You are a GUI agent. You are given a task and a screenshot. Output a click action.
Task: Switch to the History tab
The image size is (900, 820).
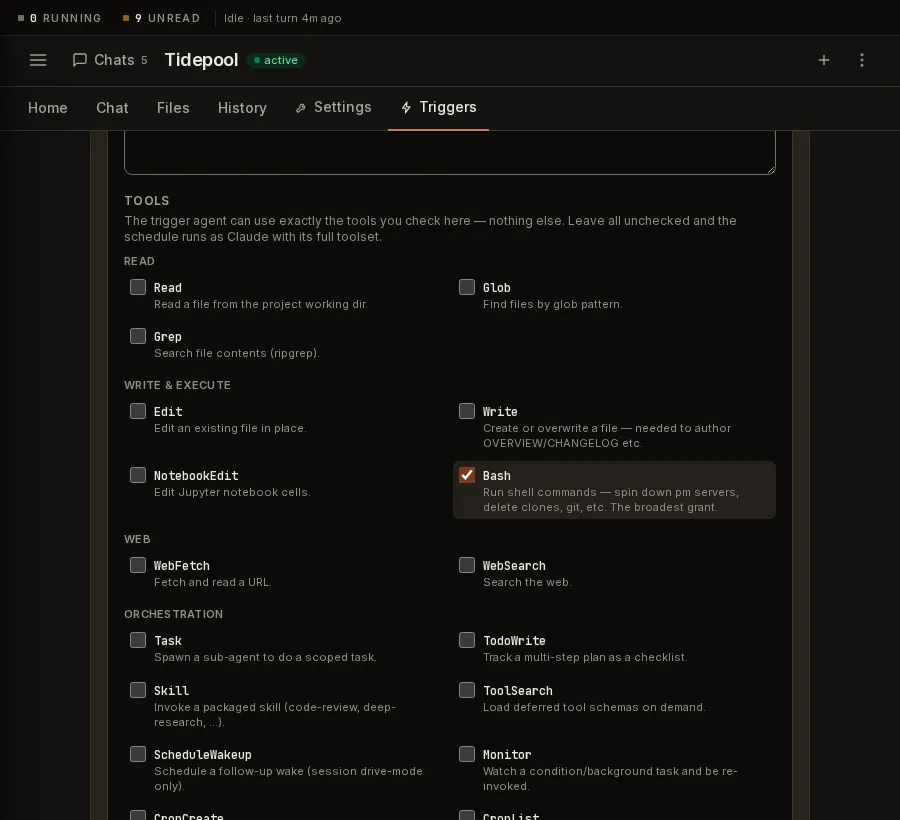coord(242,108)
